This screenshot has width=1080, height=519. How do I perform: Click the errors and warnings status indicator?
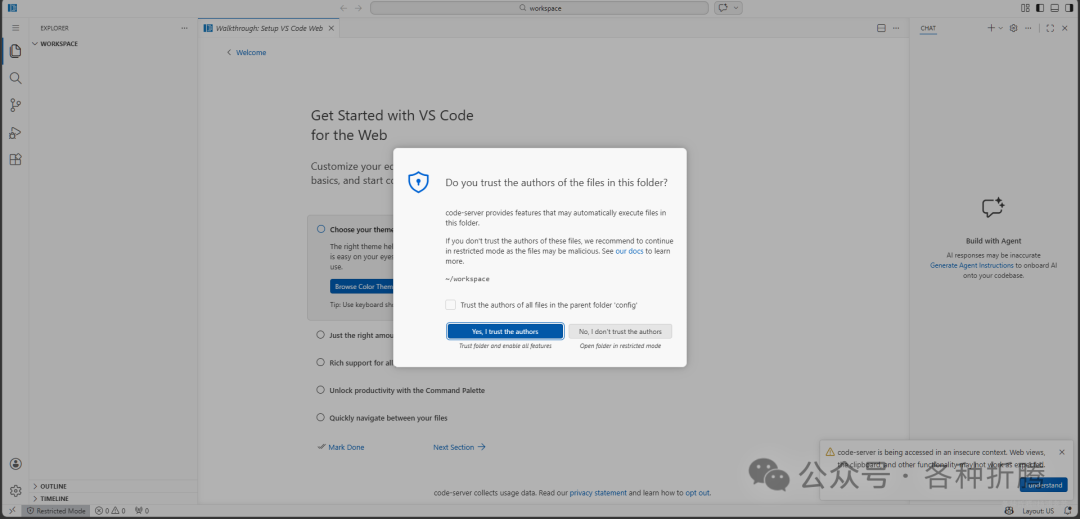point(110,511)
